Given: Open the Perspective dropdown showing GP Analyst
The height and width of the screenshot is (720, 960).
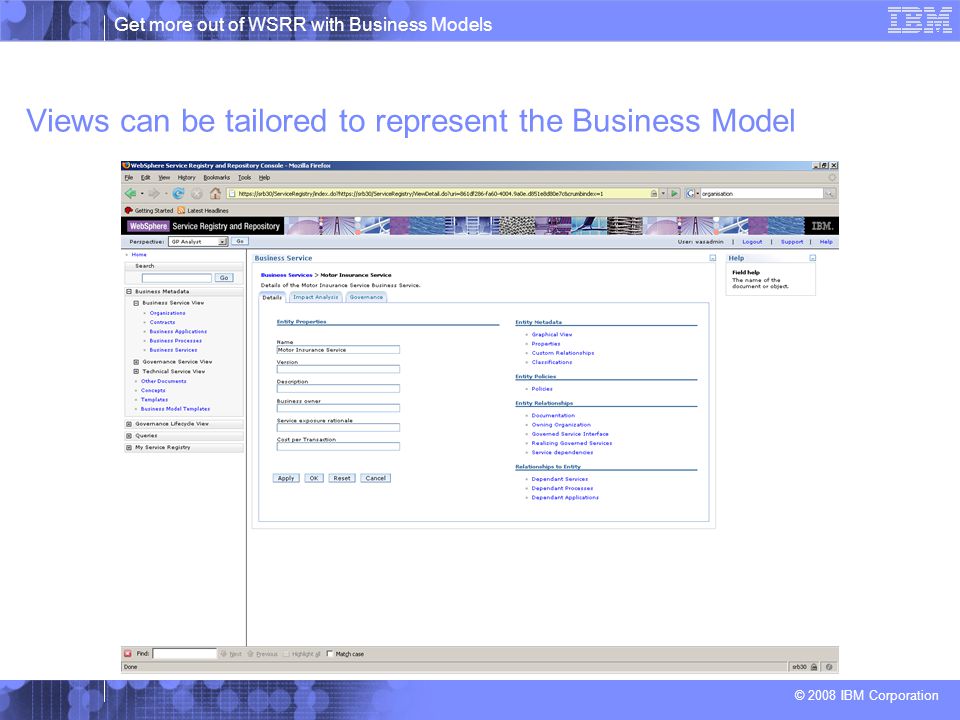Looking at the screenshot, I should tap(198, 242).
